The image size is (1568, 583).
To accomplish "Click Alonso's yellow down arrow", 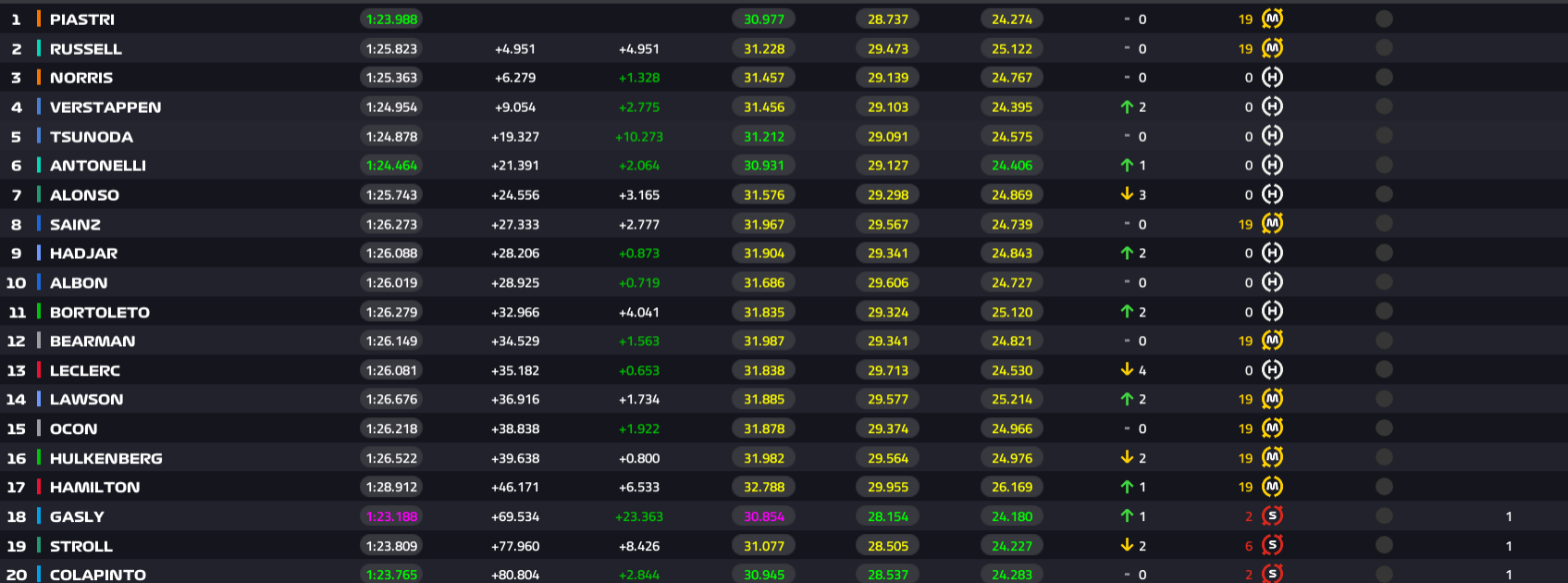I will tap(1127, 194).
